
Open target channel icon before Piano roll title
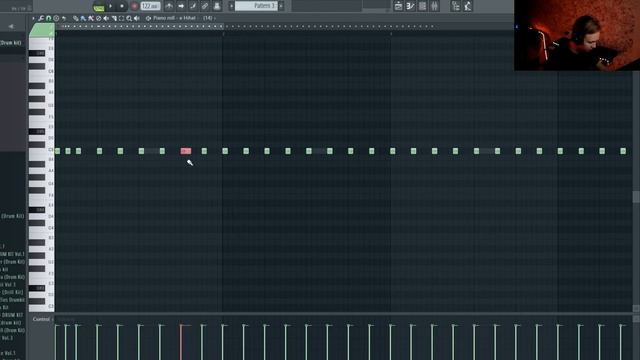(x=148, y=18)
